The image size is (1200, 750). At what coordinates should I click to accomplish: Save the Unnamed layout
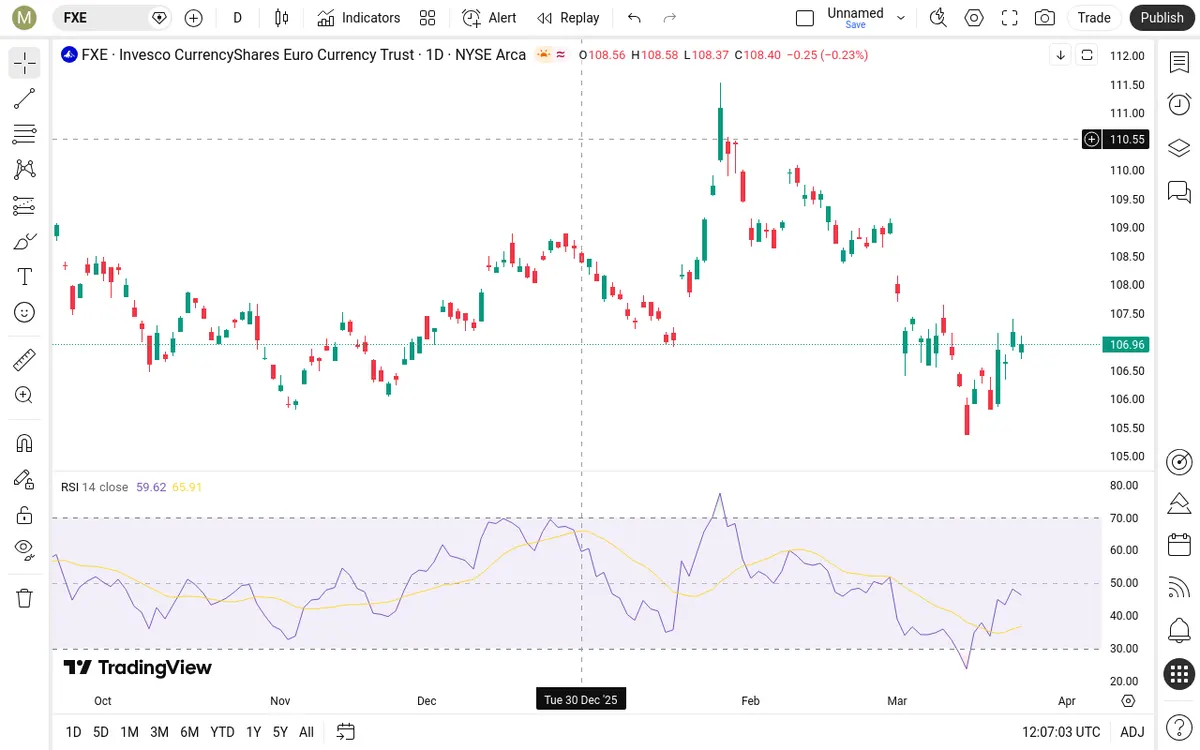pos(855,25)
